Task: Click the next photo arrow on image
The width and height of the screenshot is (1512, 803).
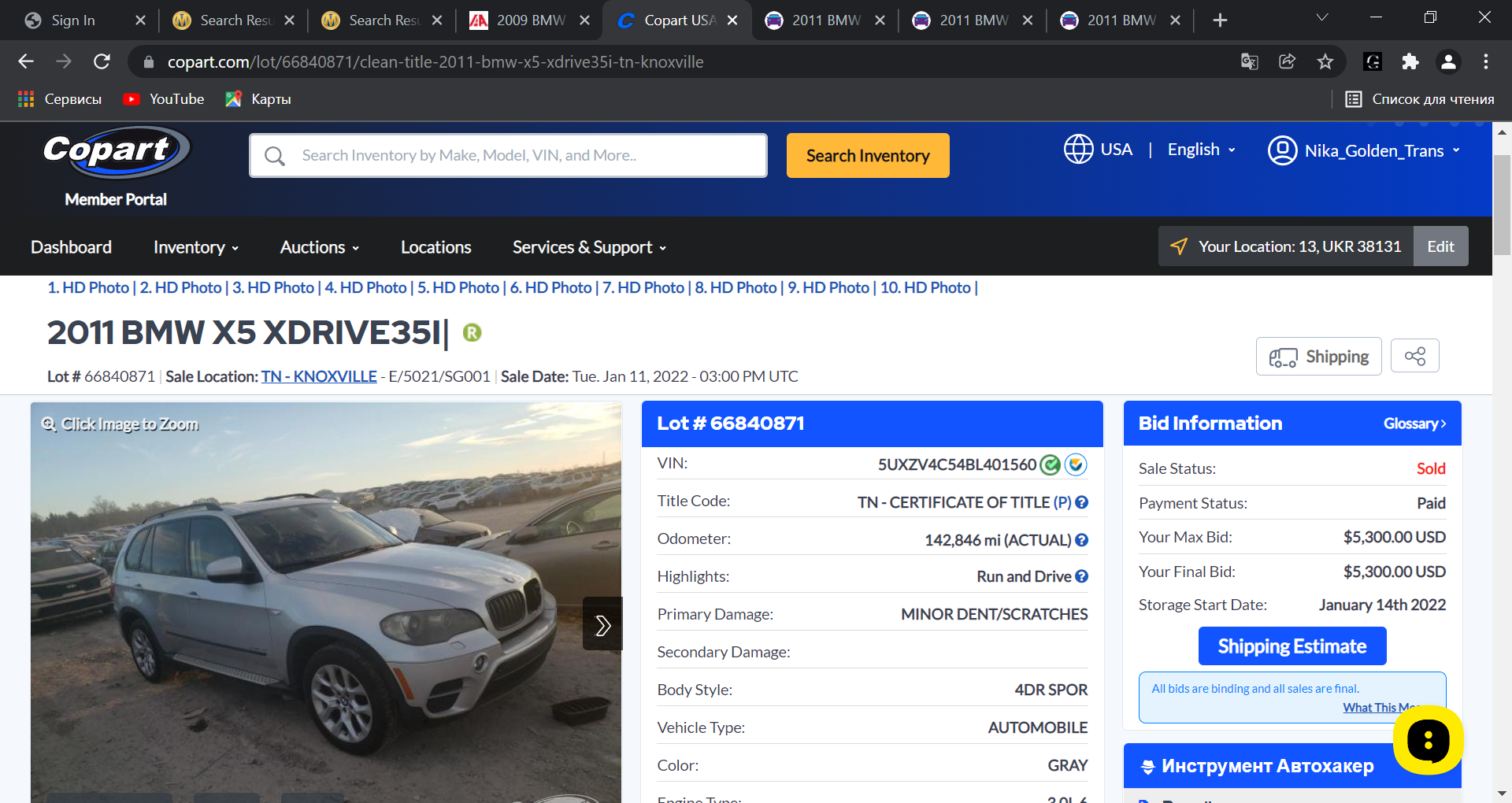Action: [602, 624]
